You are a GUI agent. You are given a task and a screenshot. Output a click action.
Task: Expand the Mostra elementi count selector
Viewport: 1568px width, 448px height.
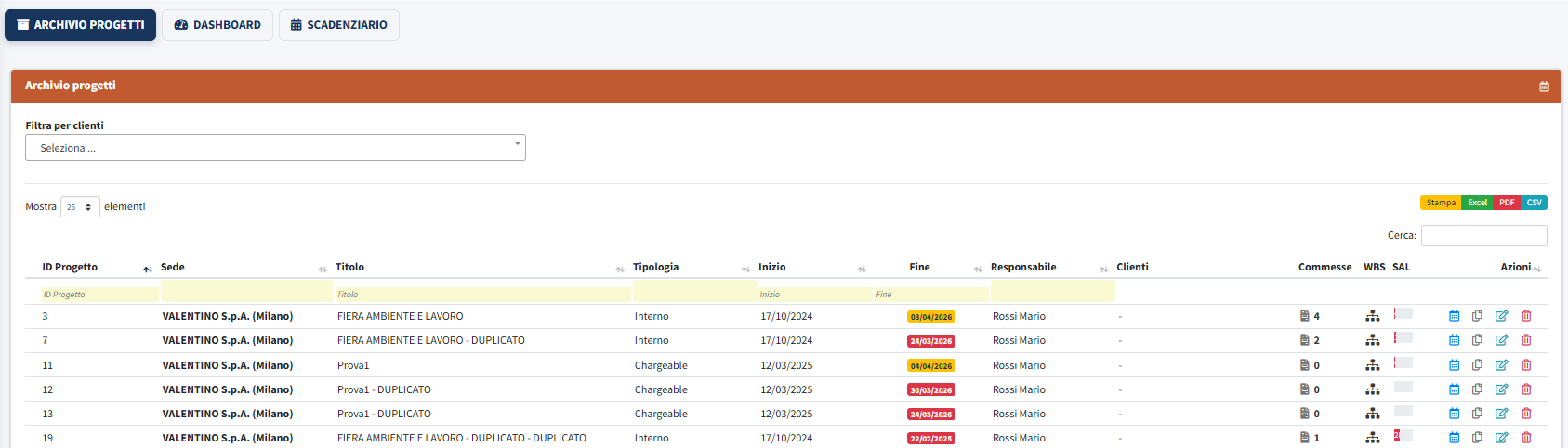pyautogui.click(x=80, y=207)
